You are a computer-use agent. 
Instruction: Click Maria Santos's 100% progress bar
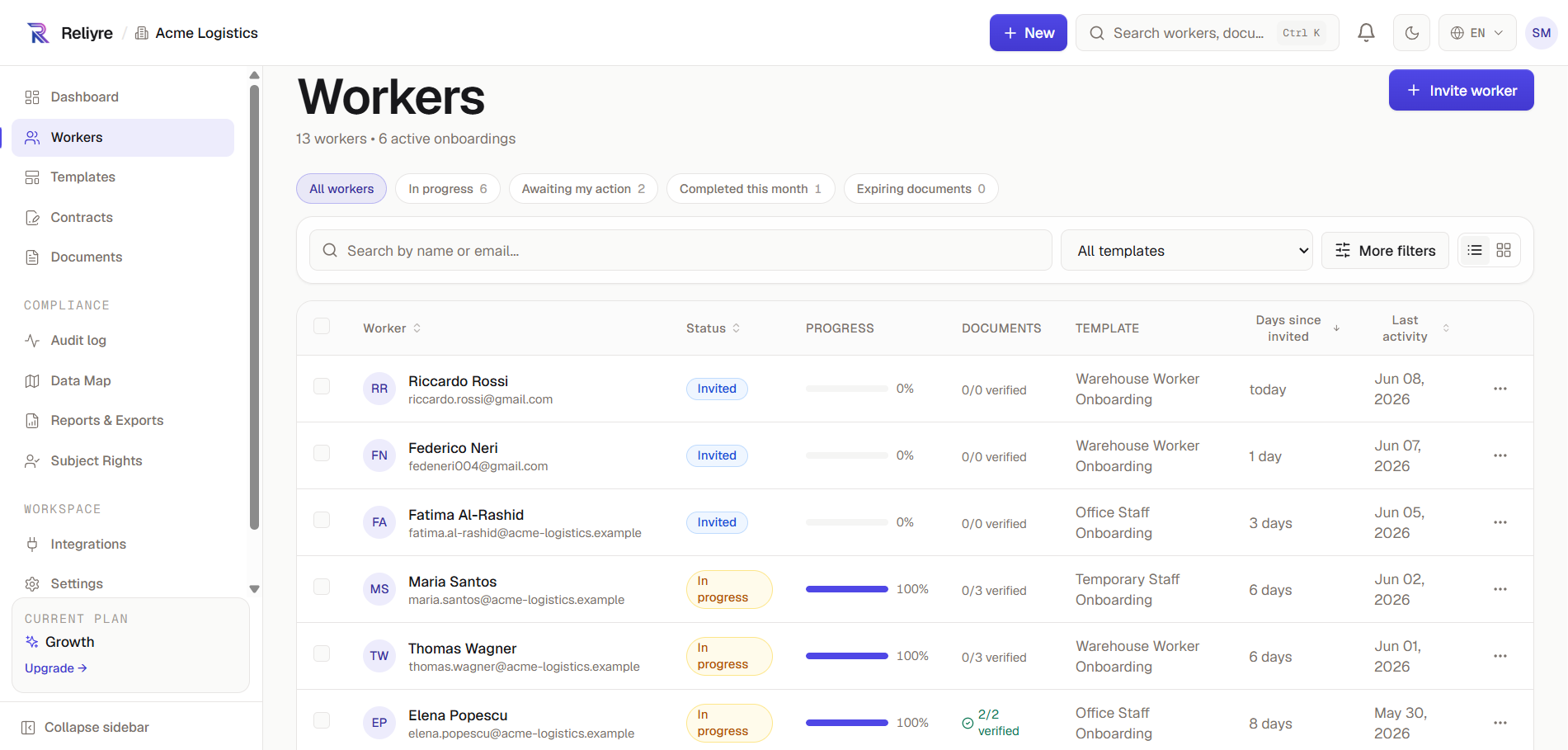[x=846, y=589]
